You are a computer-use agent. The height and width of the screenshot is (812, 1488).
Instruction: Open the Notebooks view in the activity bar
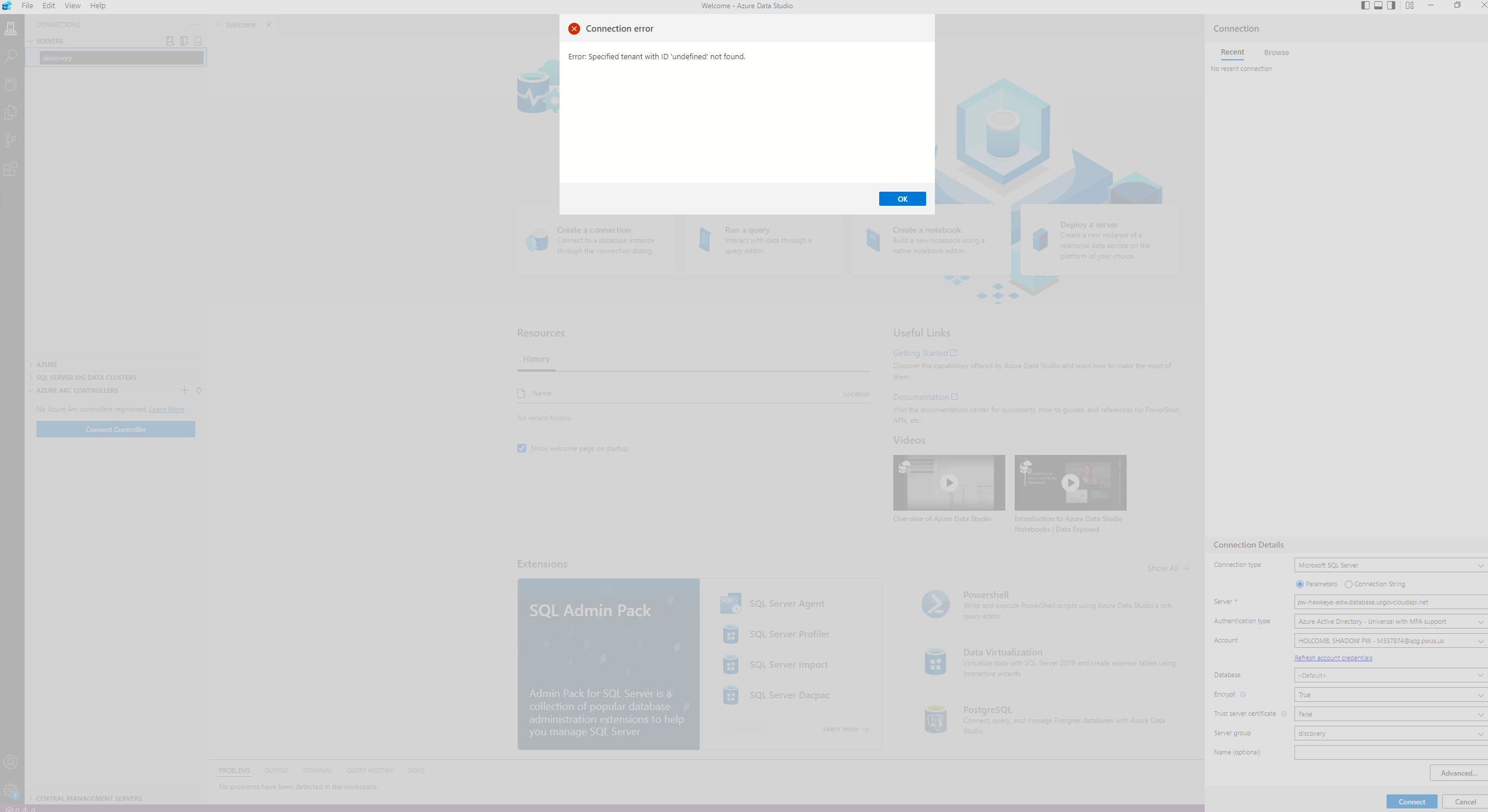pyautogui.click(x=11, y=84)
